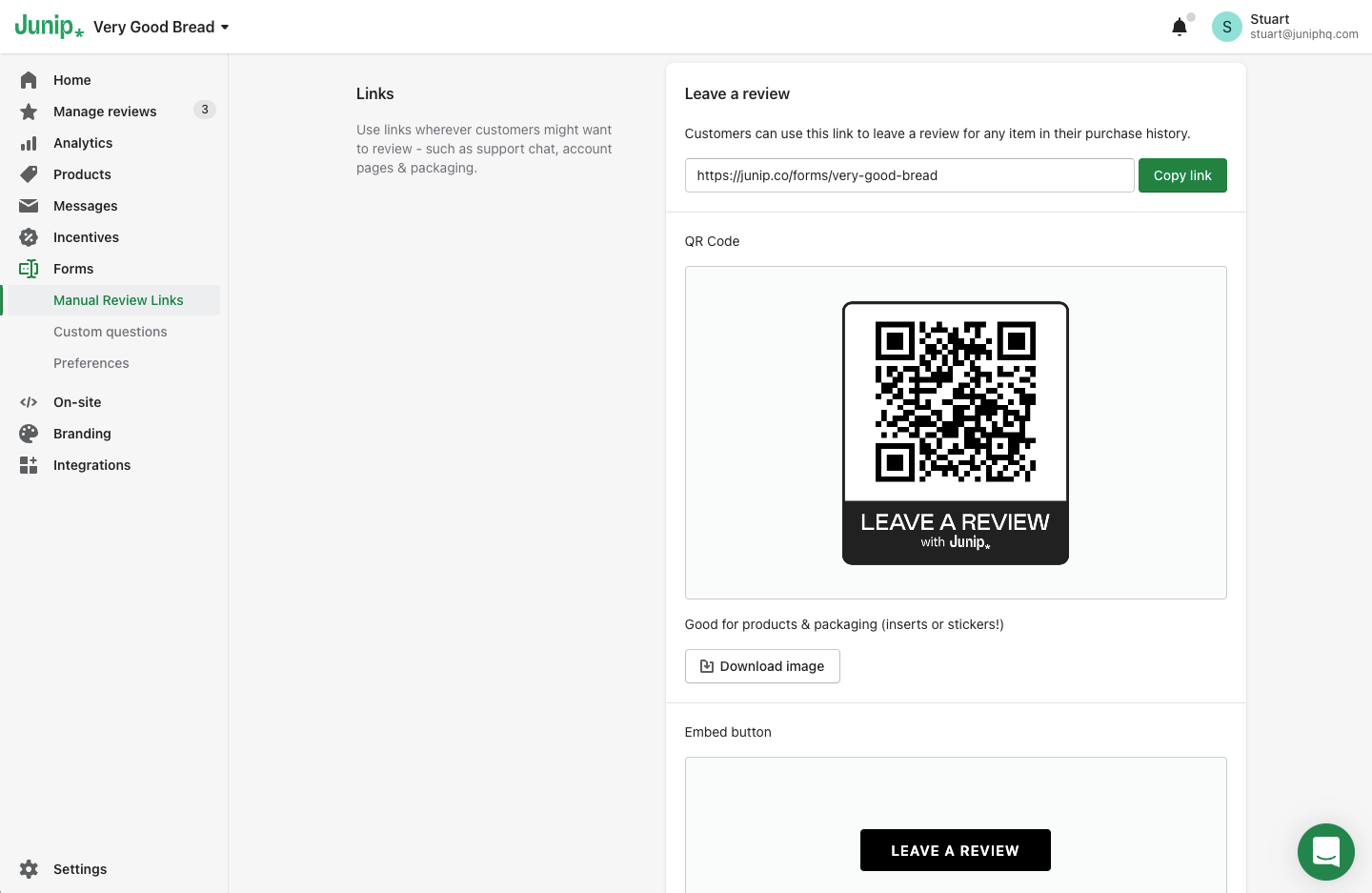The image size is (1372, 893).
Task: Download the QR code image
Action: [762, 666]
